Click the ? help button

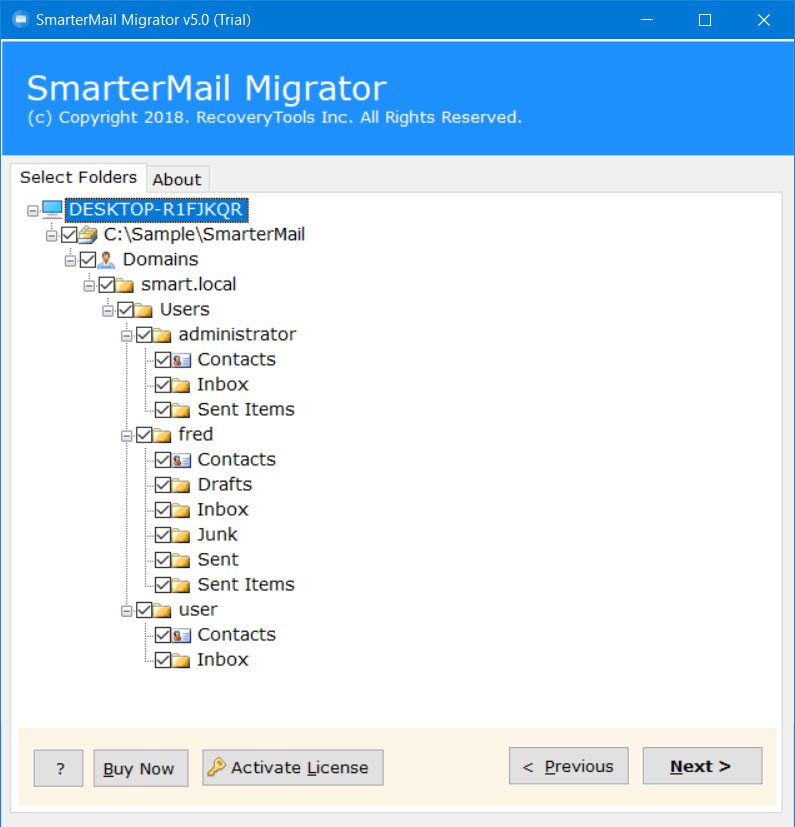pos(59,768)
